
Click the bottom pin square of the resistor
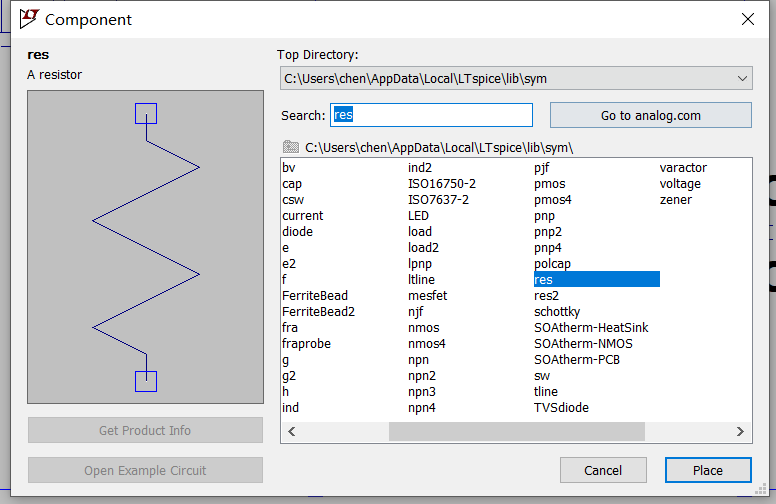(x=146, y=381)
